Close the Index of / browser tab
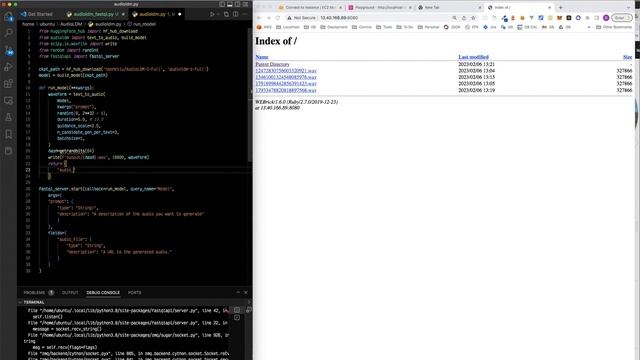Viewport: 640px width, 360px height. coord(549,7)
